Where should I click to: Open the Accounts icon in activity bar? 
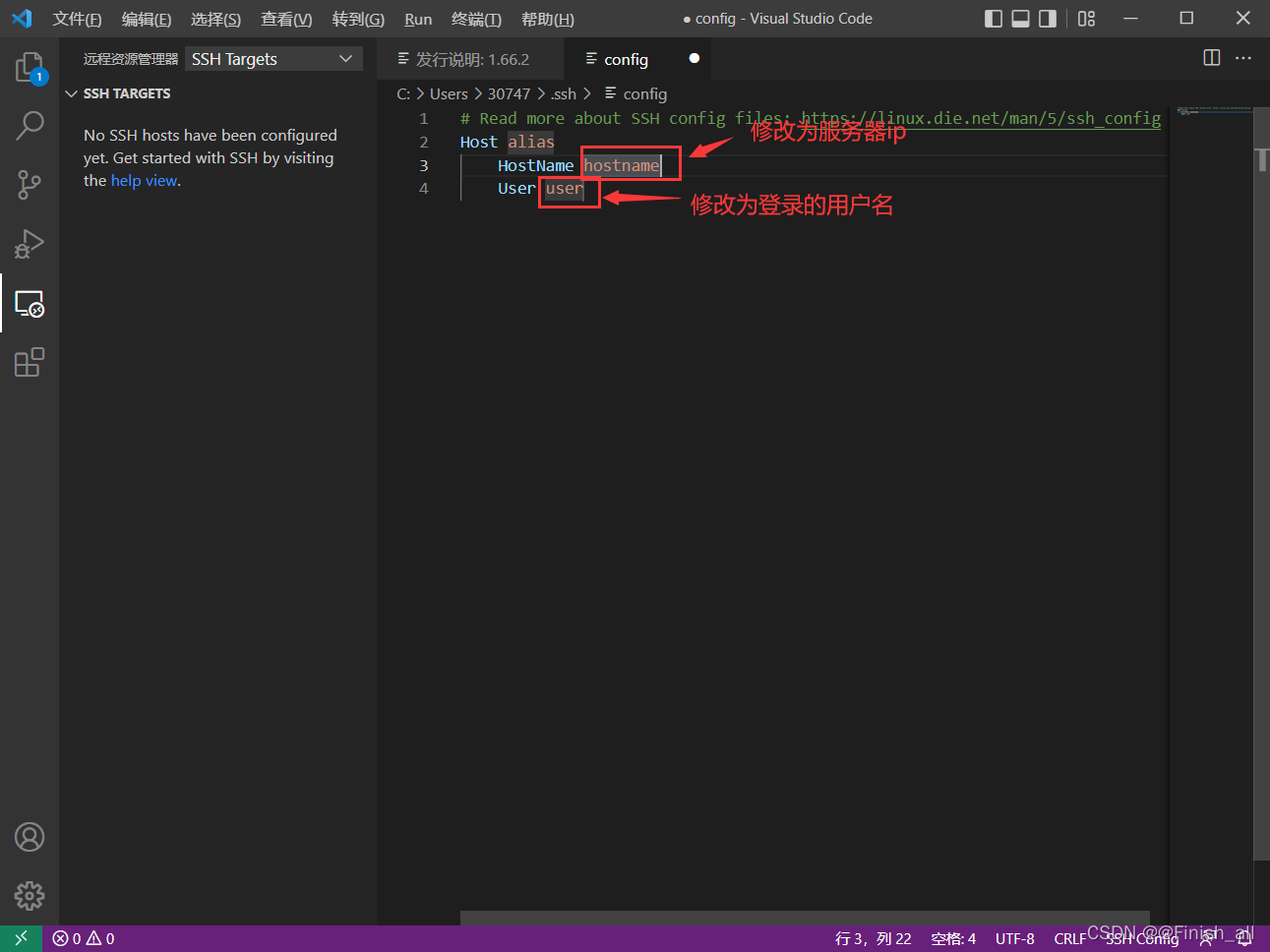point(30,837)
